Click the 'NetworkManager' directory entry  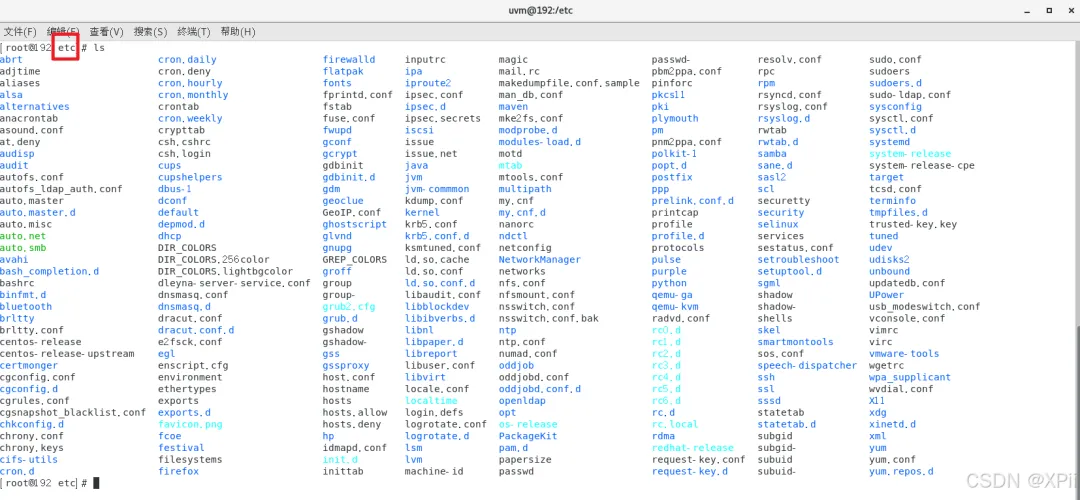point(539,260)
